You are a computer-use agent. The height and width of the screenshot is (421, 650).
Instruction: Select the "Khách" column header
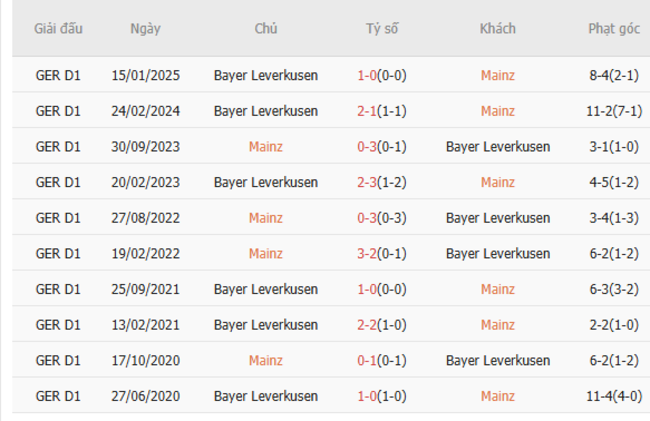(497, 28)
